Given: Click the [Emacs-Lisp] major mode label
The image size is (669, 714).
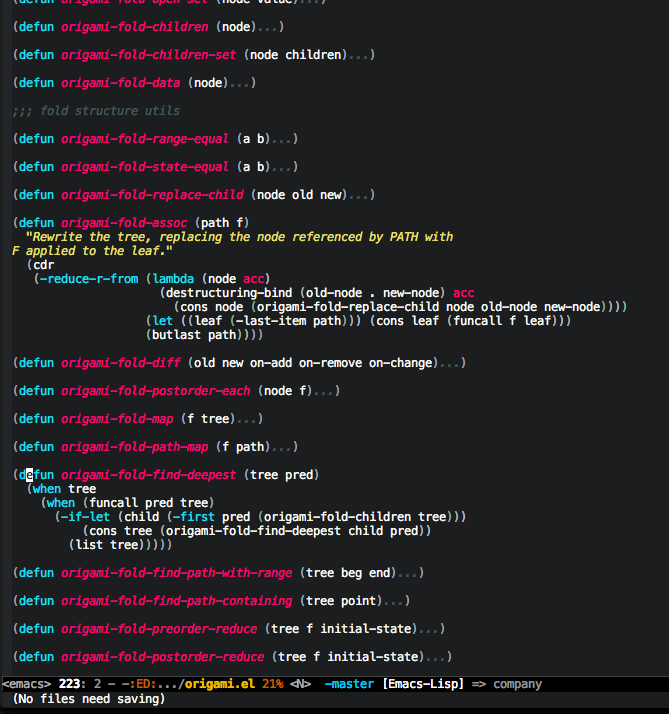Looking at the screenshot, I should [x=423, y=684].
